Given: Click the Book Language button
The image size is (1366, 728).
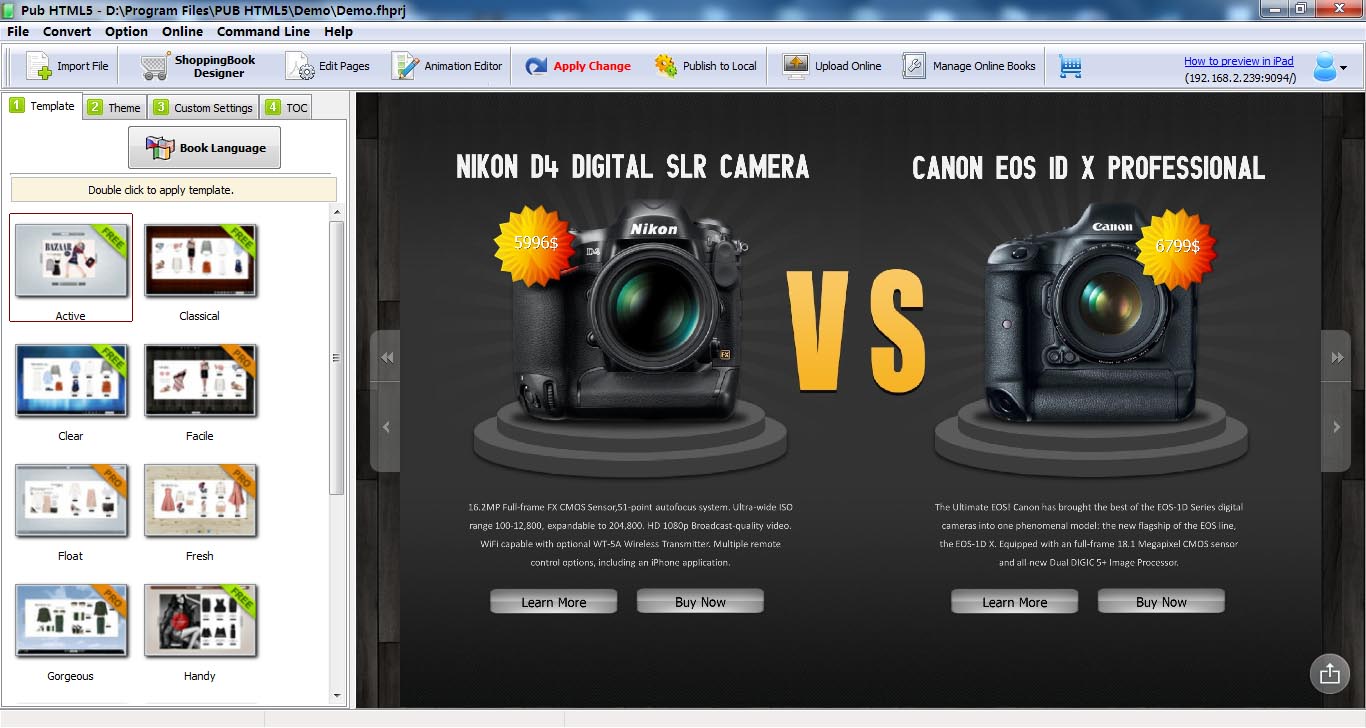Looking at the screenshot, I should tap(205, 148).
